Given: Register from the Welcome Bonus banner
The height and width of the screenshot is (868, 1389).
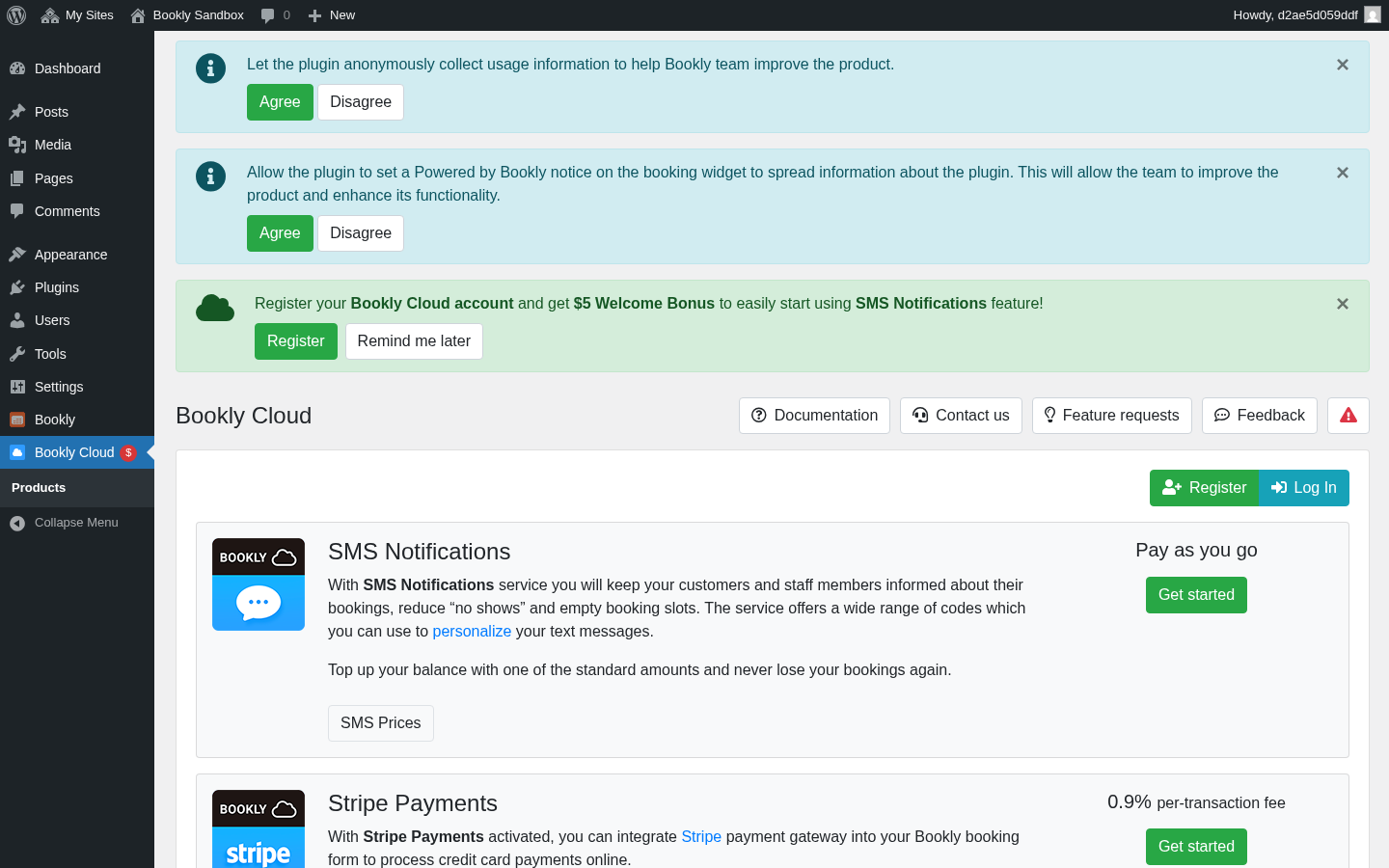Looking at the screenshot, I should (296, 341).
